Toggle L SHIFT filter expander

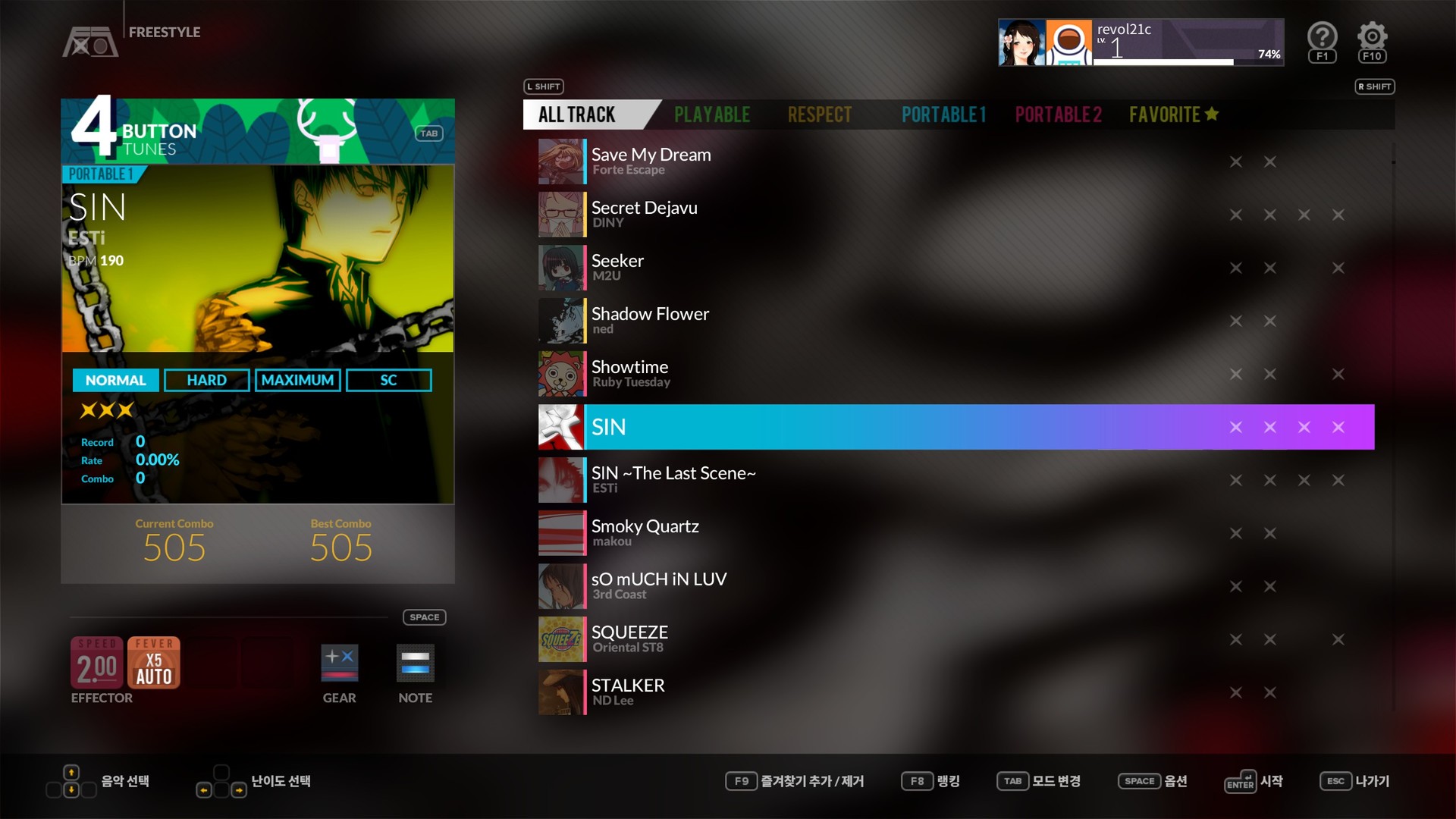543,85
